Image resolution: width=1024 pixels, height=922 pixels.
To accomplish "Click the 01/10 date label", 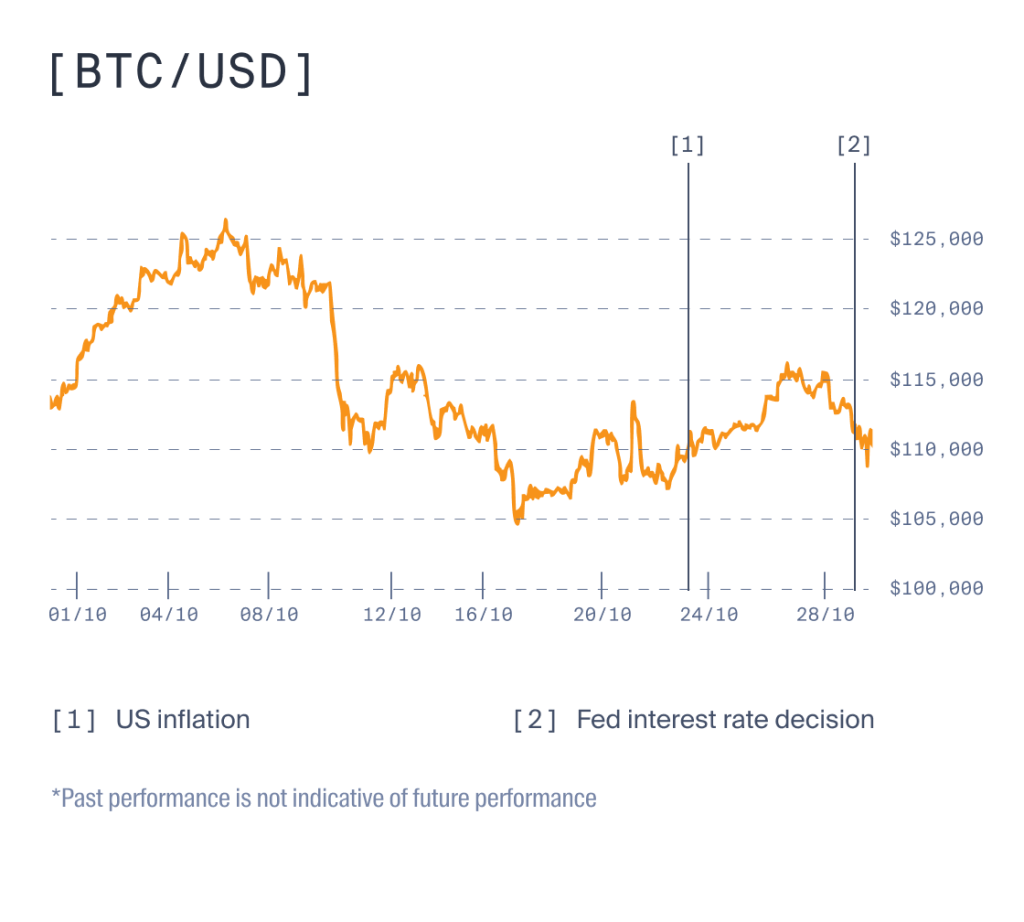I will coord(76,615).
